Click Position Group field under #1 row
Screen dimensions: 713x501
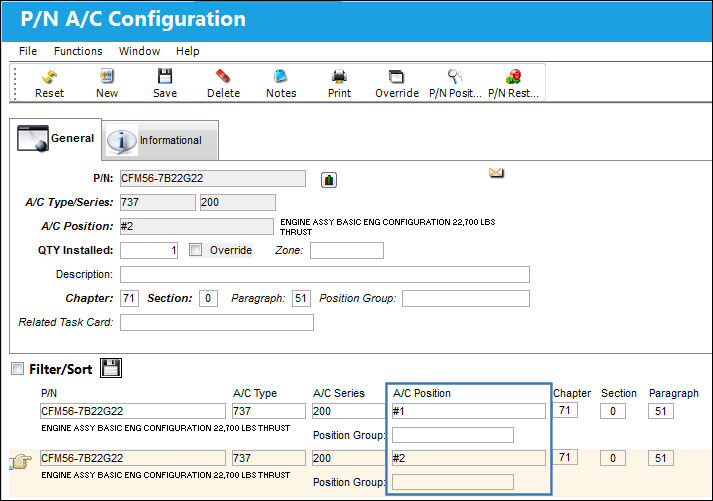coord(453,435)
